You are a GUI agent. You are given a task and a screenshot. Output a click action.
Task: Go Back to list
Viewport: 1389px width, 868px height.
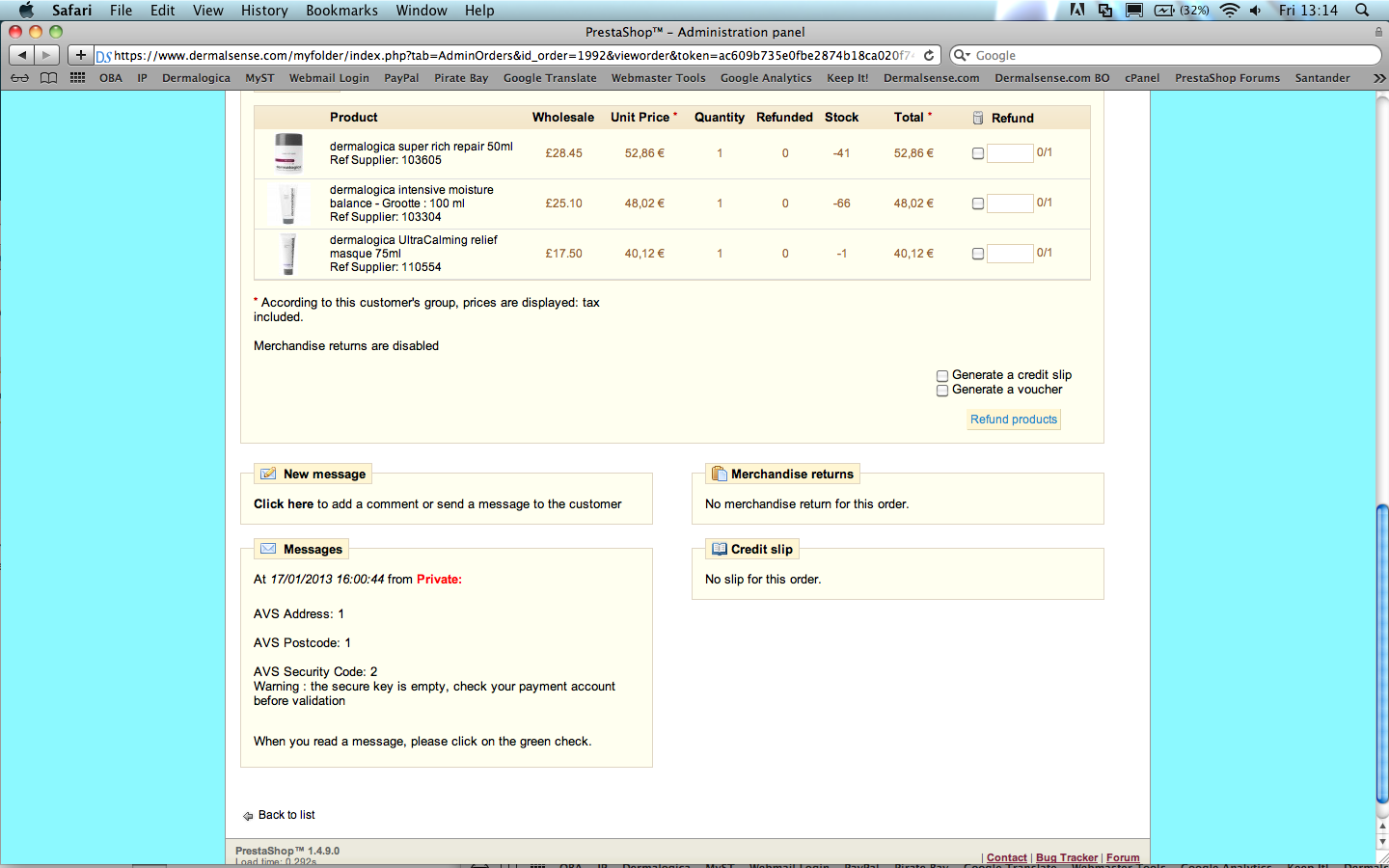coord(286,815)
